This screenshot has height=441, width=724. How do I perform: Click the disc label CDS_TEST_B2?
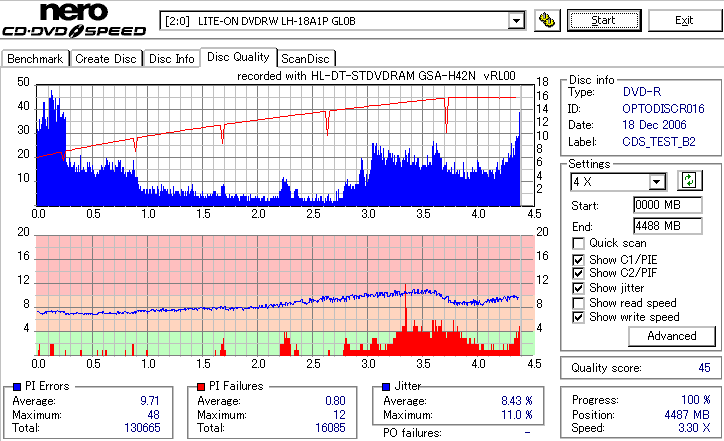(659, 142)
